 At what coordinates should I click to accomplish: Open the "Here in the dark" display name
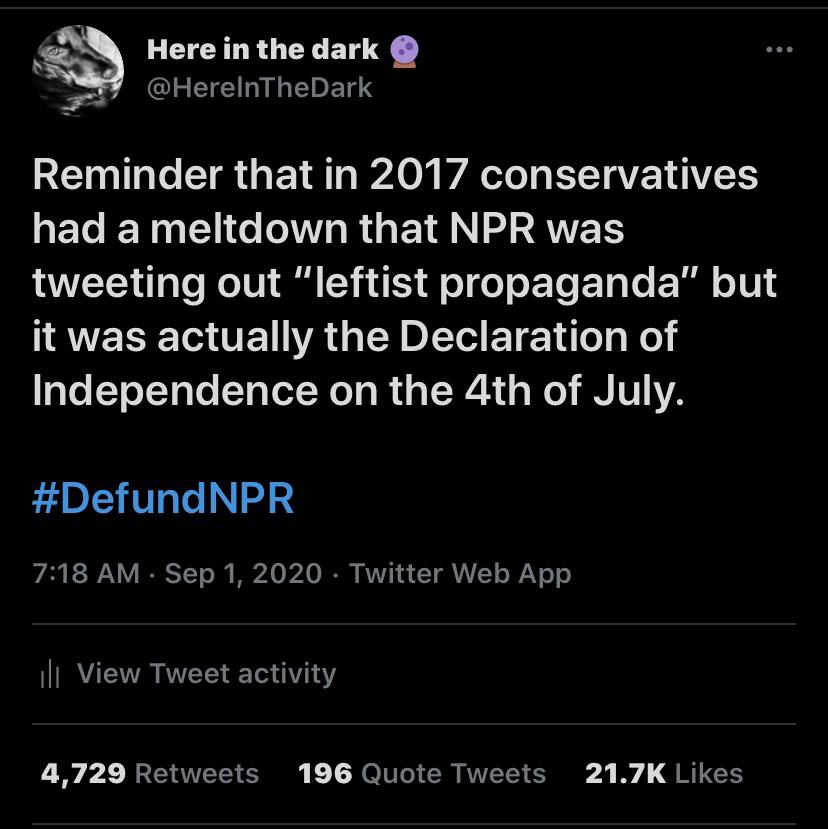click(x=262, y=50)
